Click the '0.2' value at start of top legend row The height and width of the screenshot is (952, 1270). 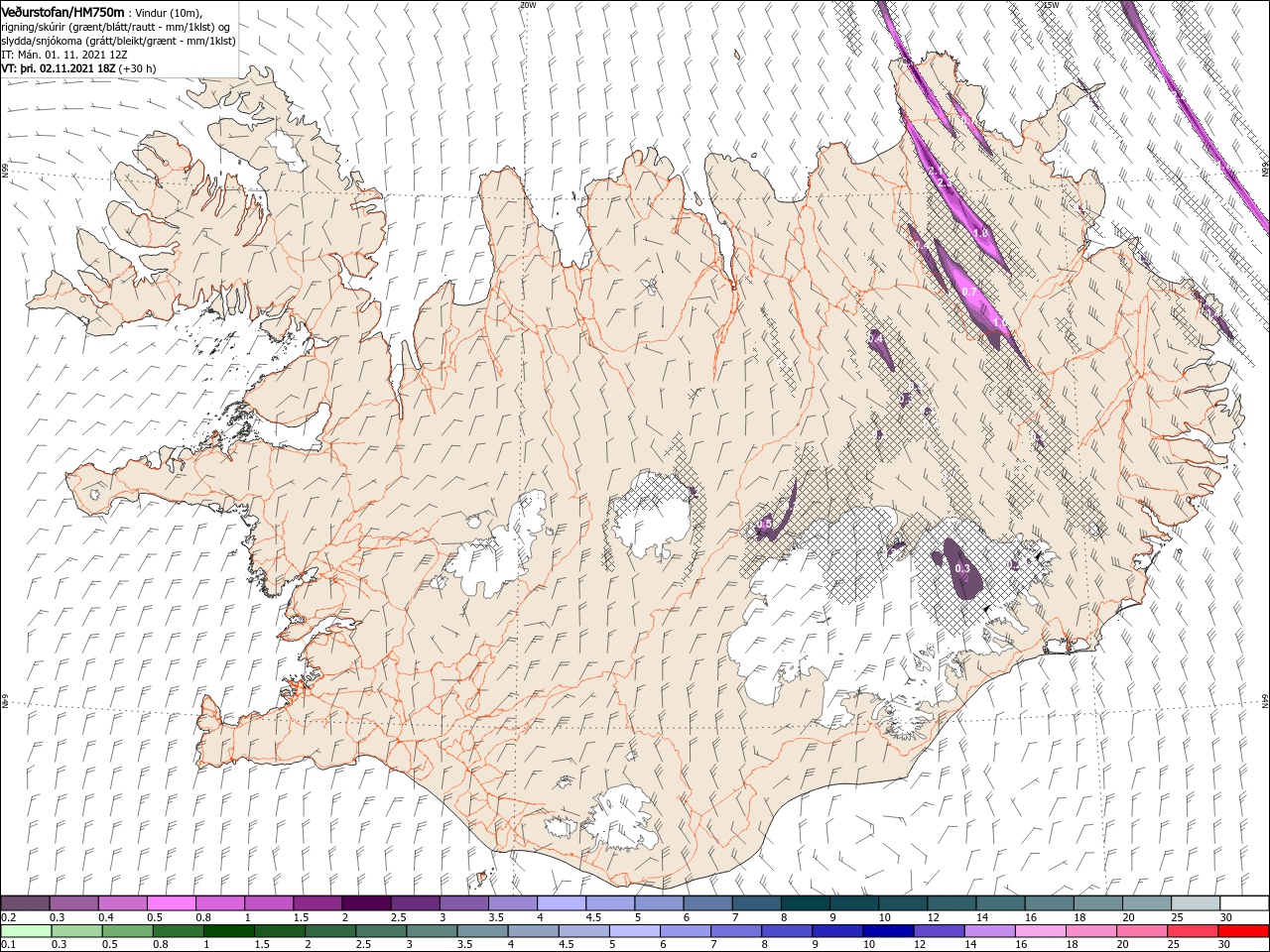click(x=8, y=917)
